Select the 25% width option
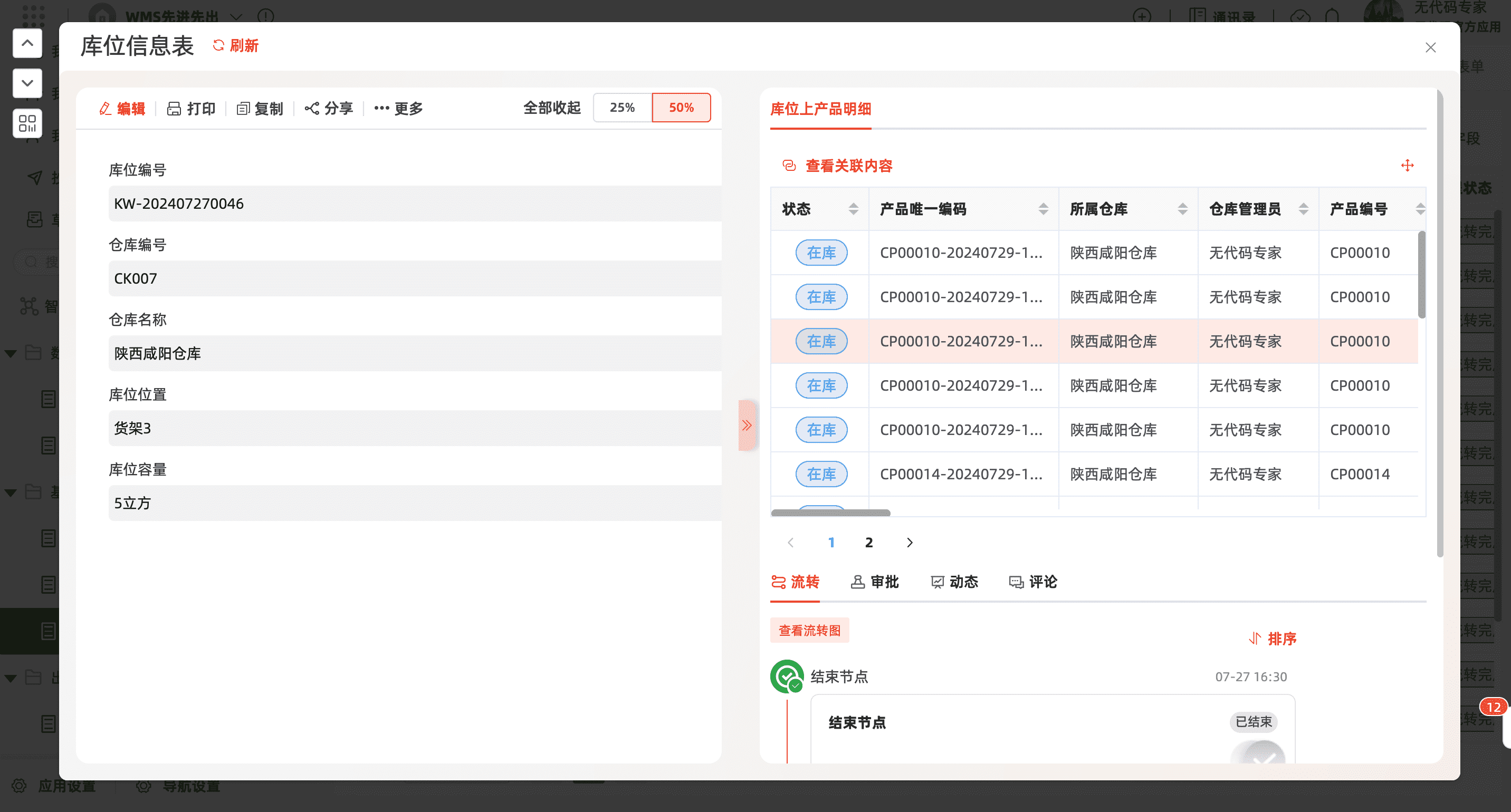The image size is (1511, 812). coord(622,107)
